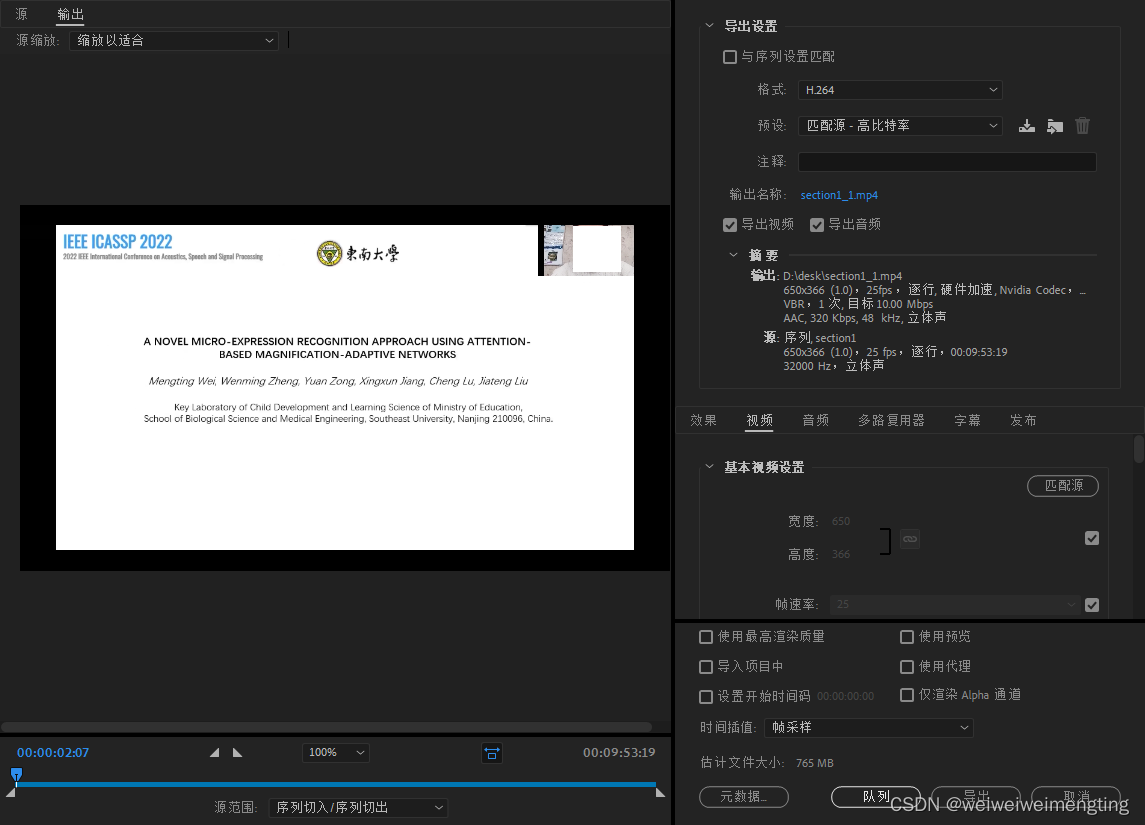Open the frame rate dropdown
1145x825 pixels.
[956, 605]
